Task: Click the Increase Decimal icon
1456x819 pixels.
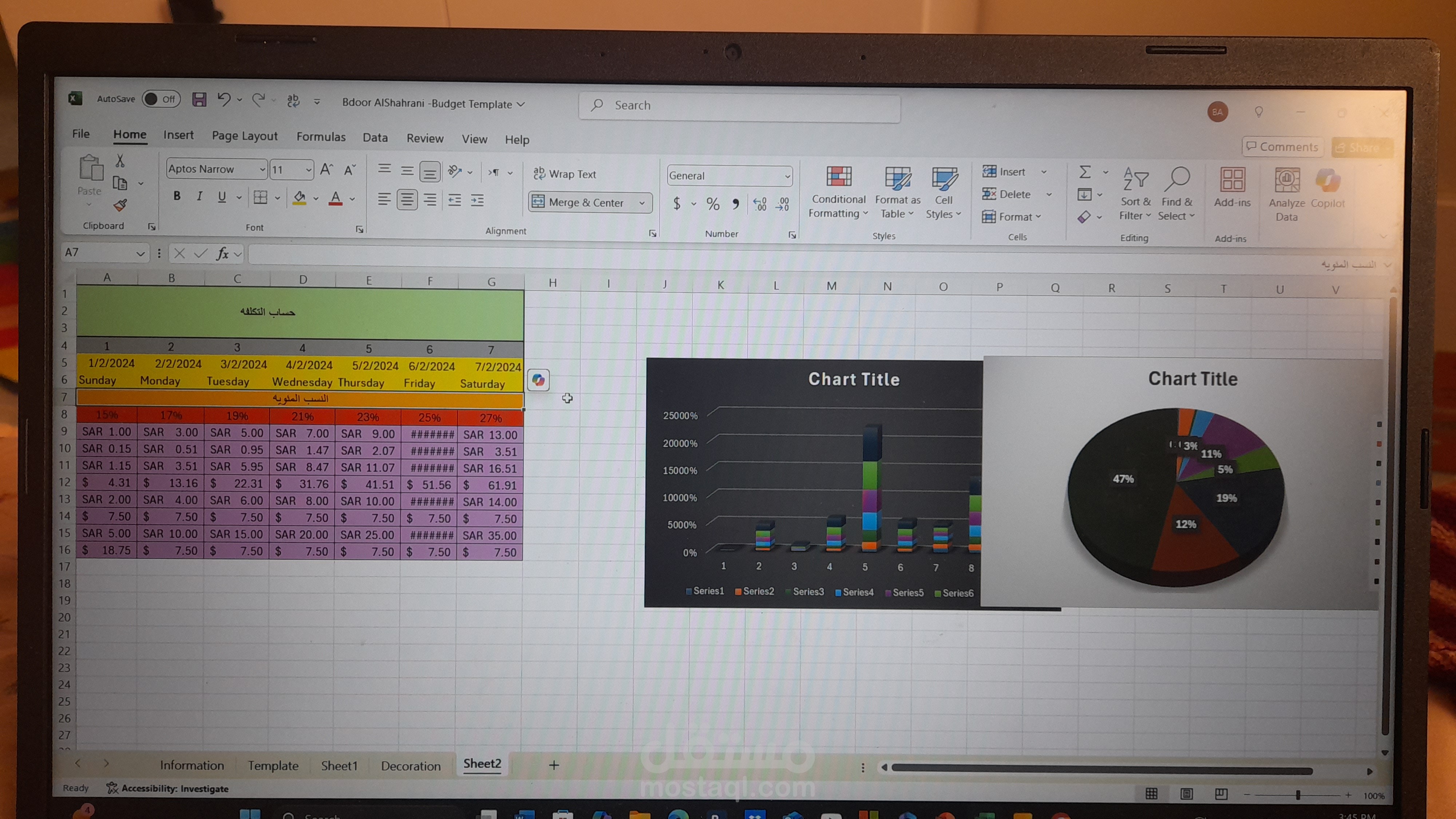Action: [x=760, y=204]
